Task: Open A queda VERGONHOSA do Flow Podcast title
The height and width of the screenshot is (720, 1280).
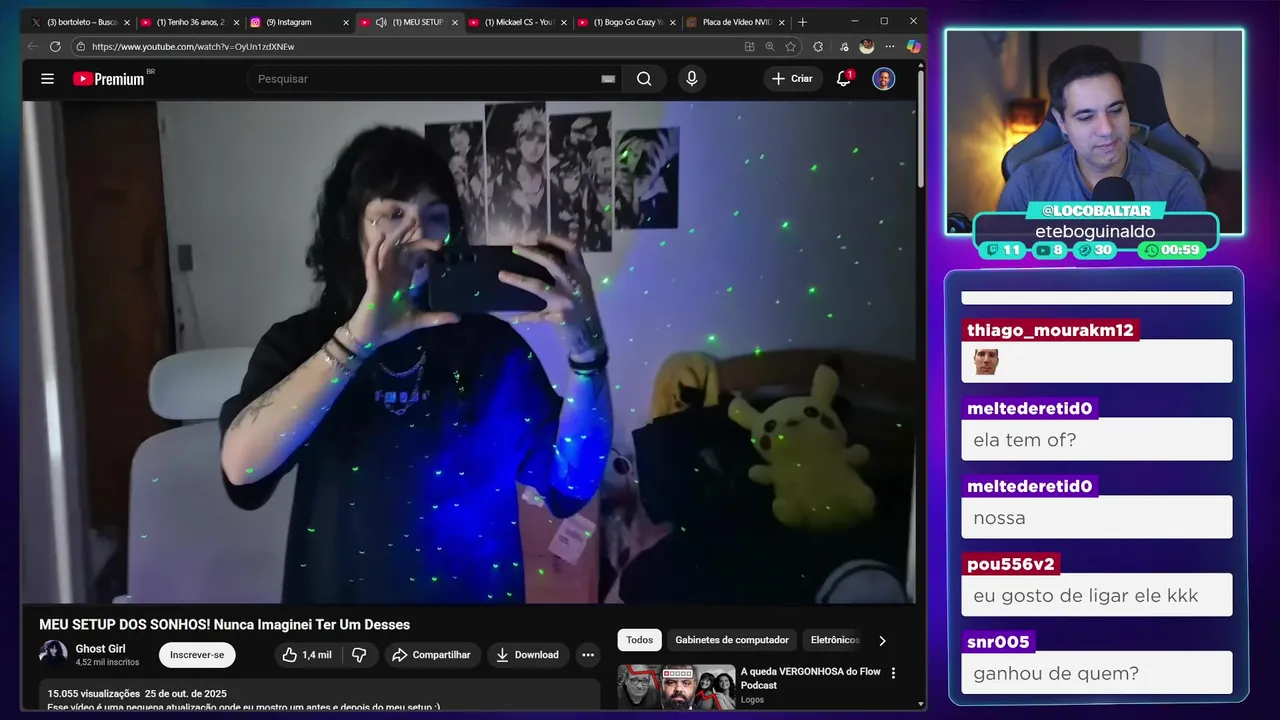Action: tap(810, 678)
